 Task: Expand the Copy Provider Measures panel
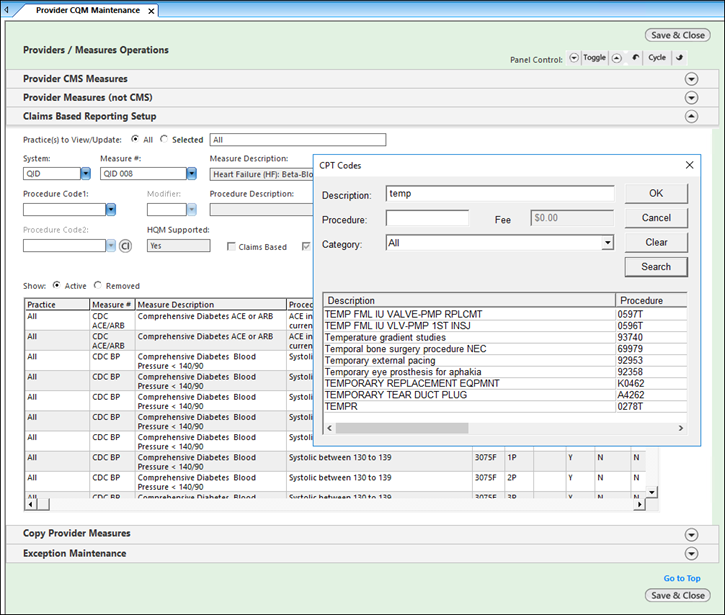click(691, 535)
